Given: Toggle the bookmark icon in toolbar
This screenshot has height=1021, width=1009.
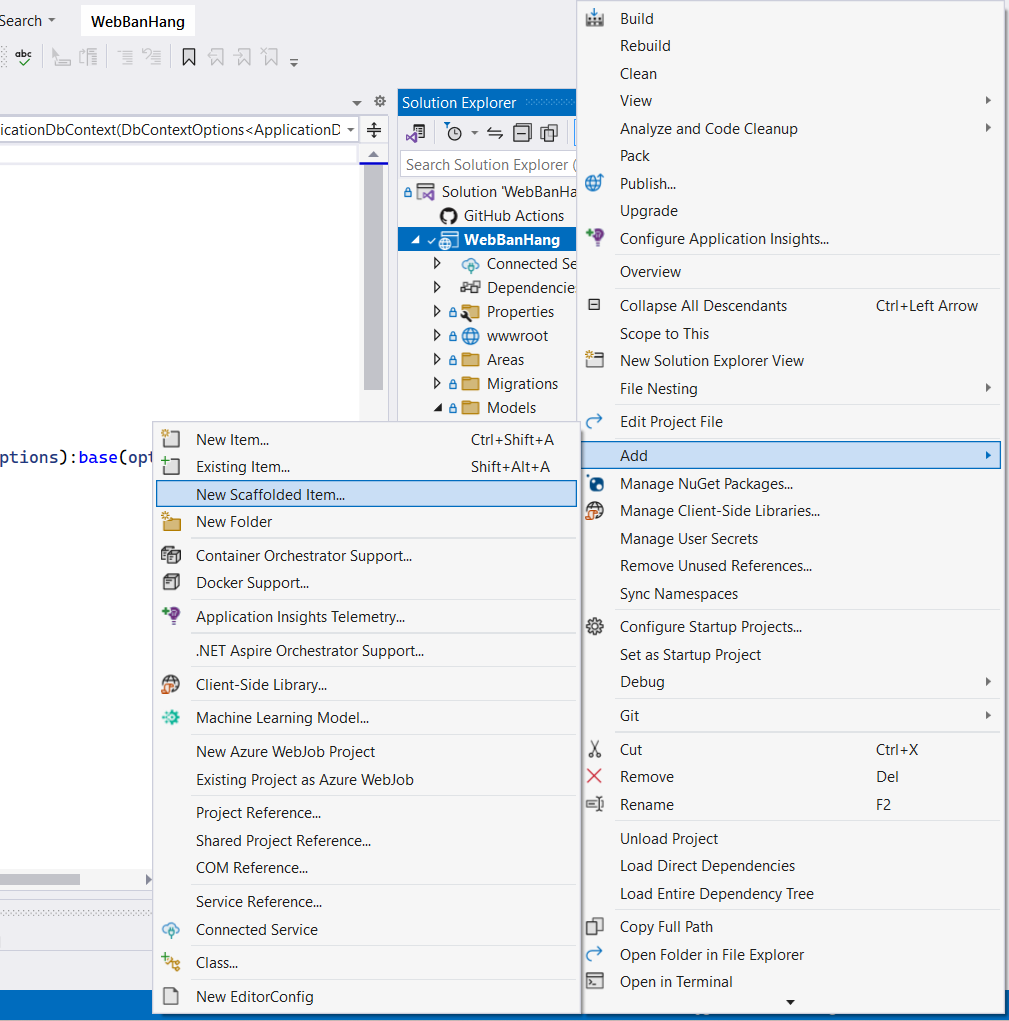Looking at the screenshot, I should point(189,57).
